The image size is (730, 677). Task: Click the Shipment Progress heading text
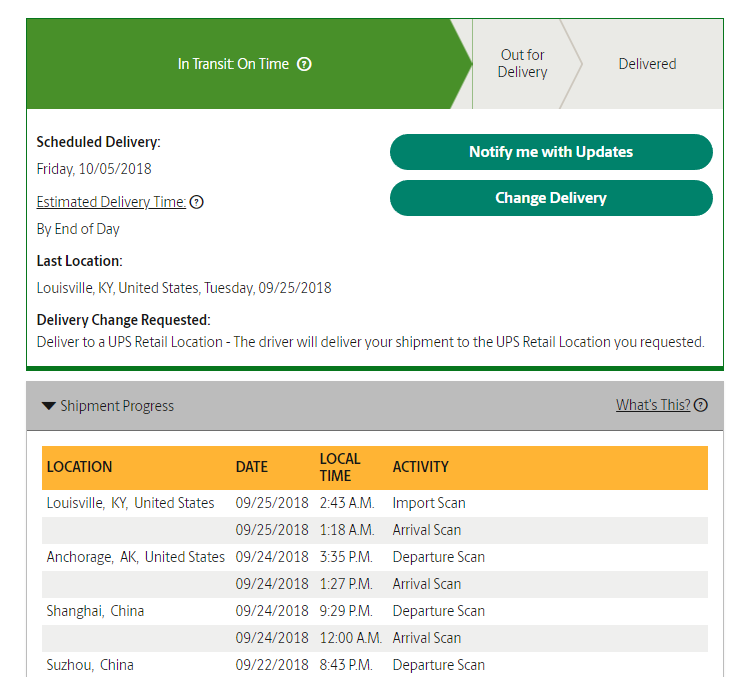117,406
